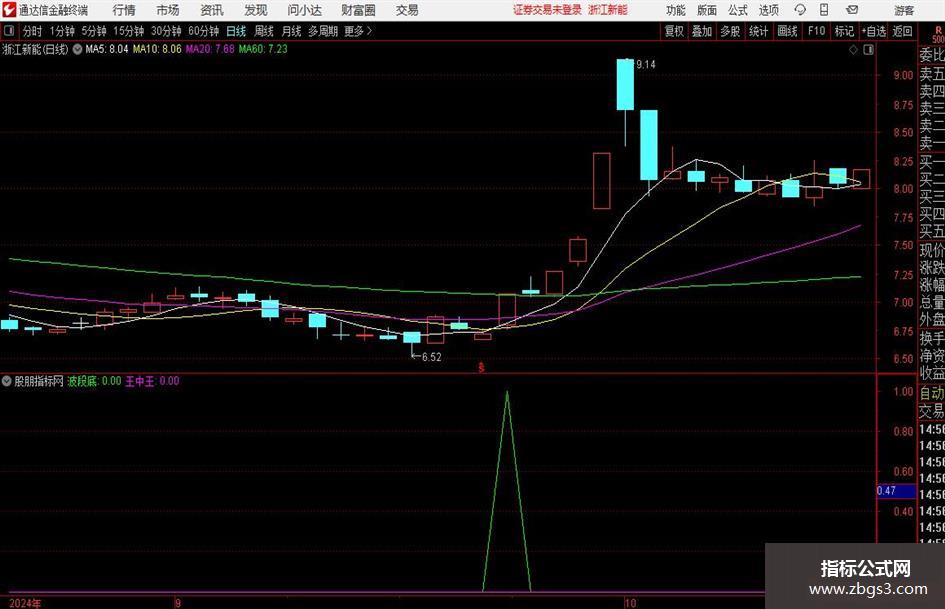Open the 交易 menu
This screenshot has height=609, width=945.
click(407, 10)
